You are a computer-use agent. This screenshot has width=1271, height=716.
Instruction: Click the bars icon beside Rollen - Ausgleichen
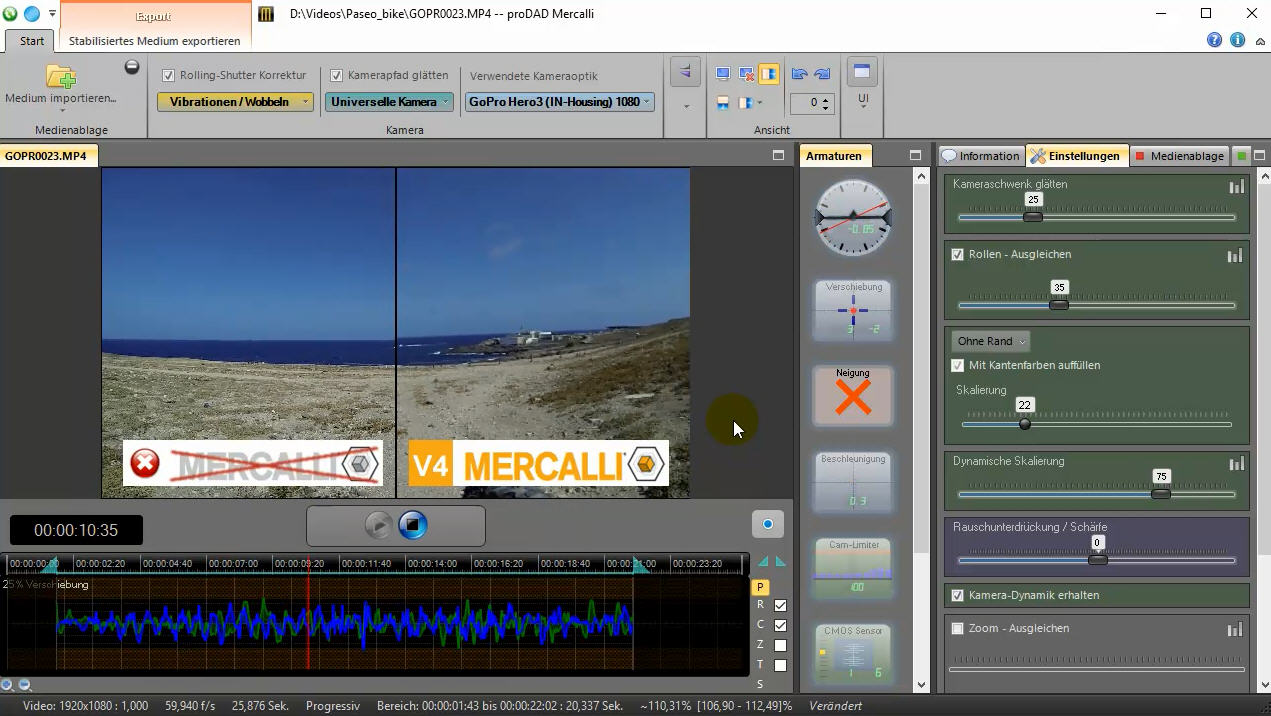click(1236, 255)
